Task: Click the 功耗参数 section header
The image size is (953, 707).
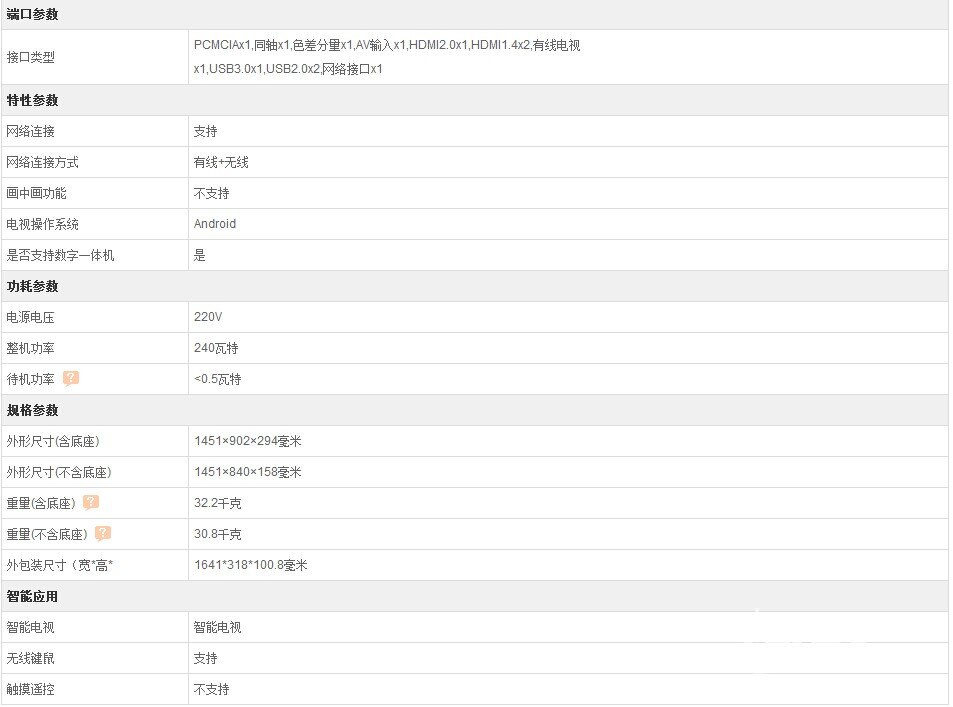Action: 32,286
